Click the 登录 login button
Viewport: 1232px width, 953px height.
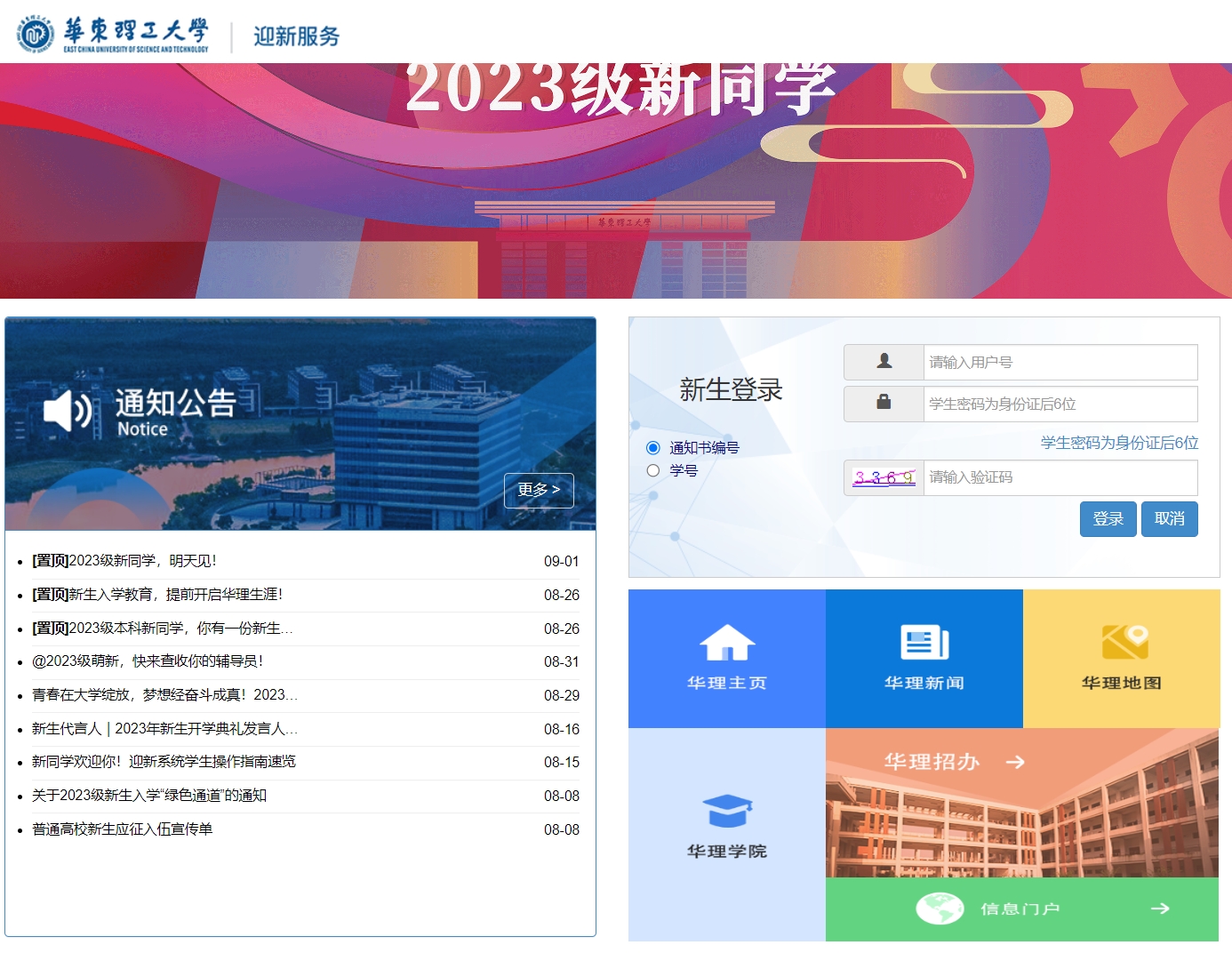point(1108,519)
